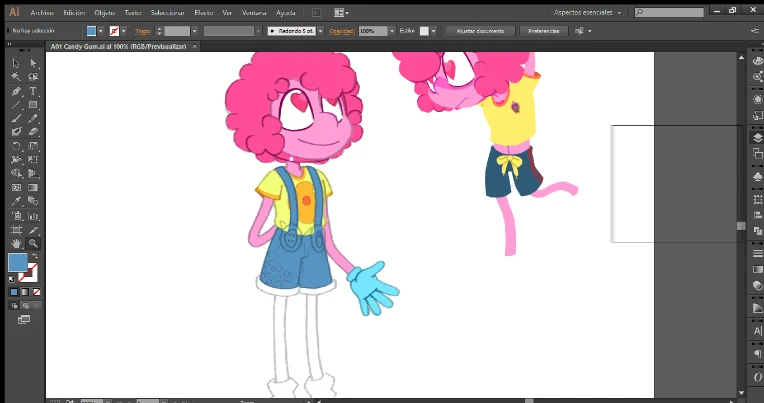Open the Archivo menu

42,13
